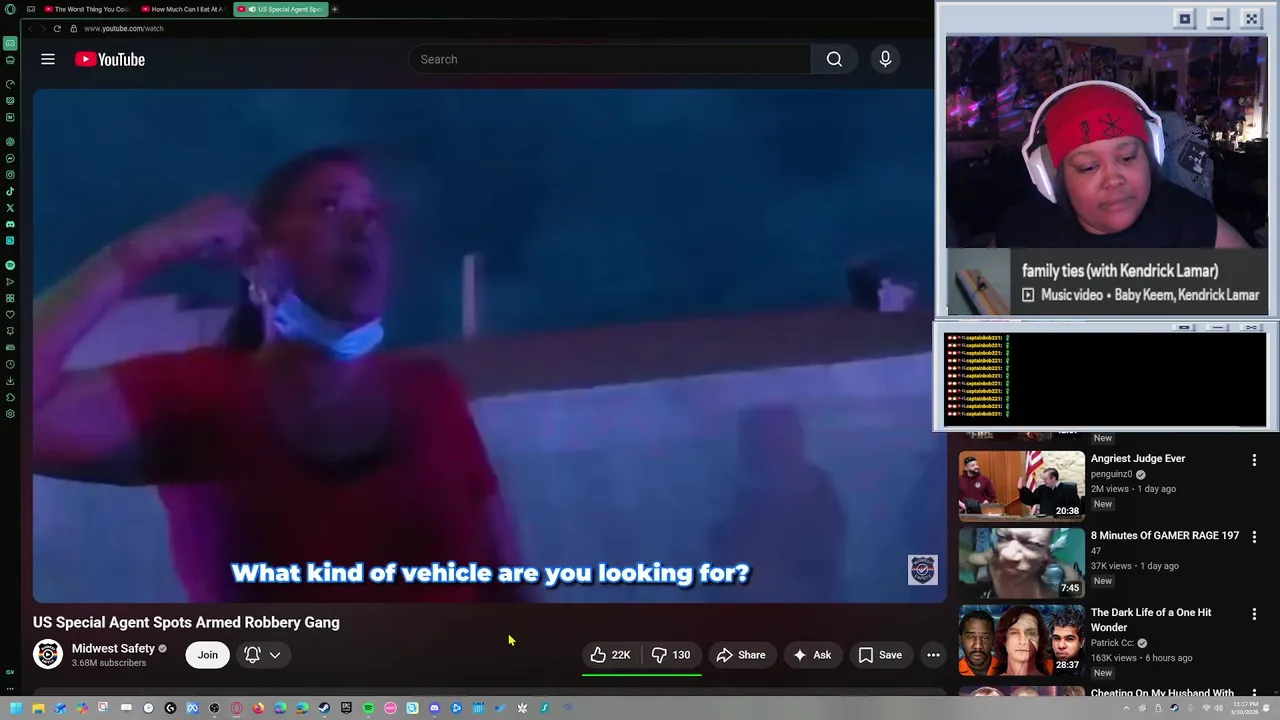Open File Explorer from the taskbar

38,708
